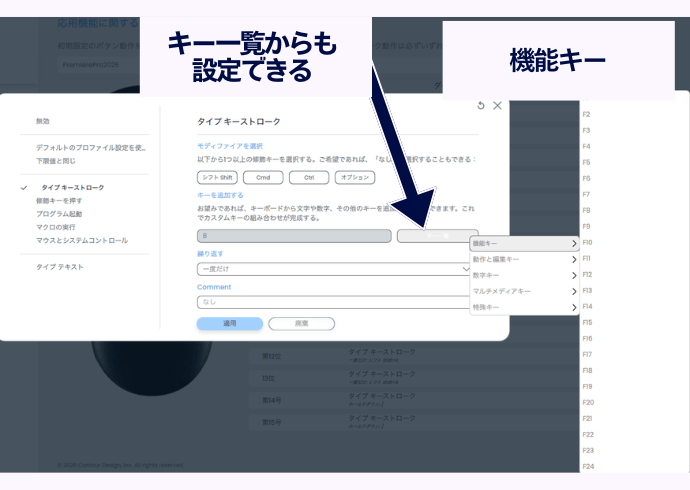Choose タイプ テキスト in the left action list

(60, 267)
